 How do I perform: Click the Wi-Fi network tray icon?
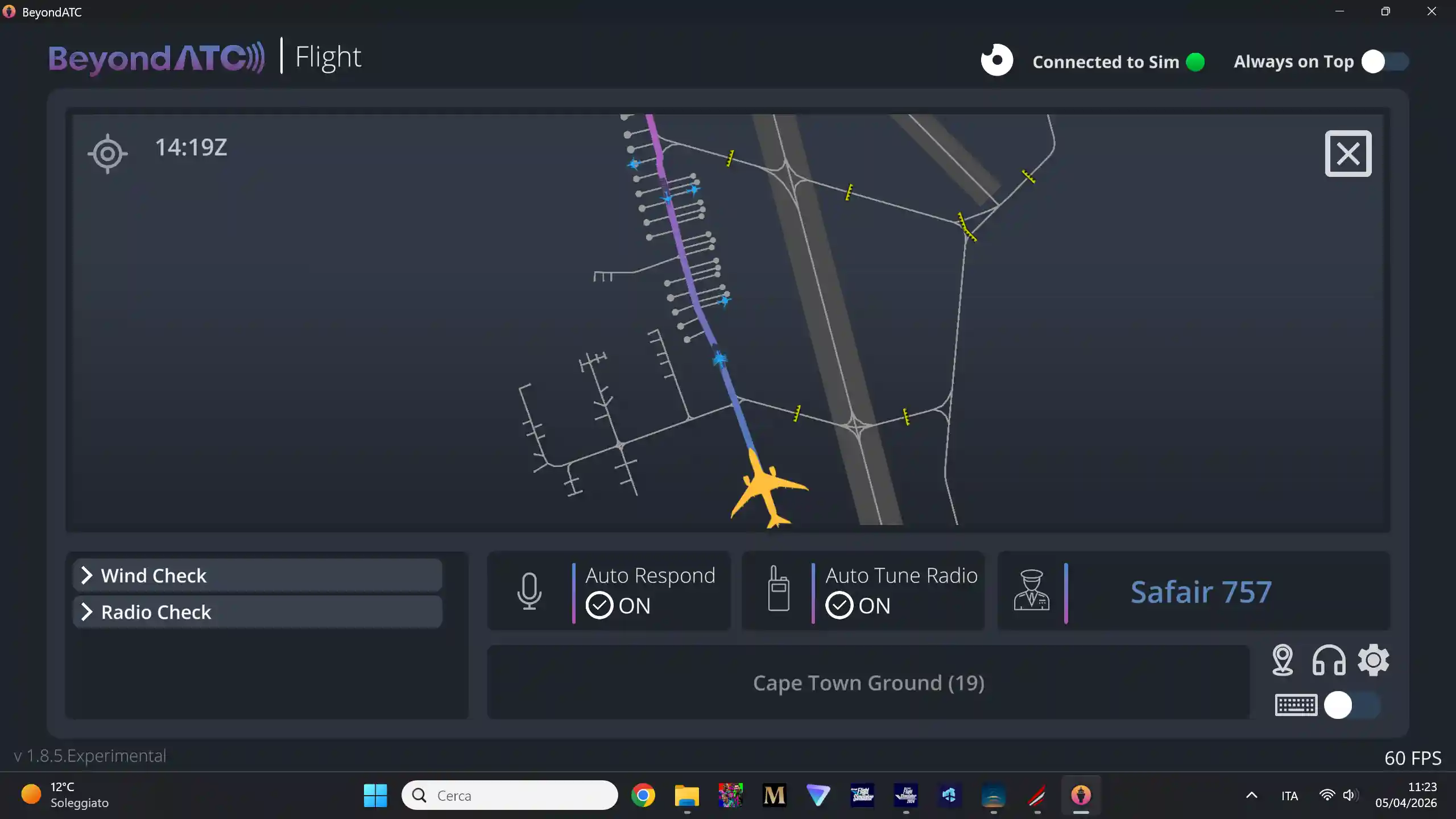point(1327,795)
